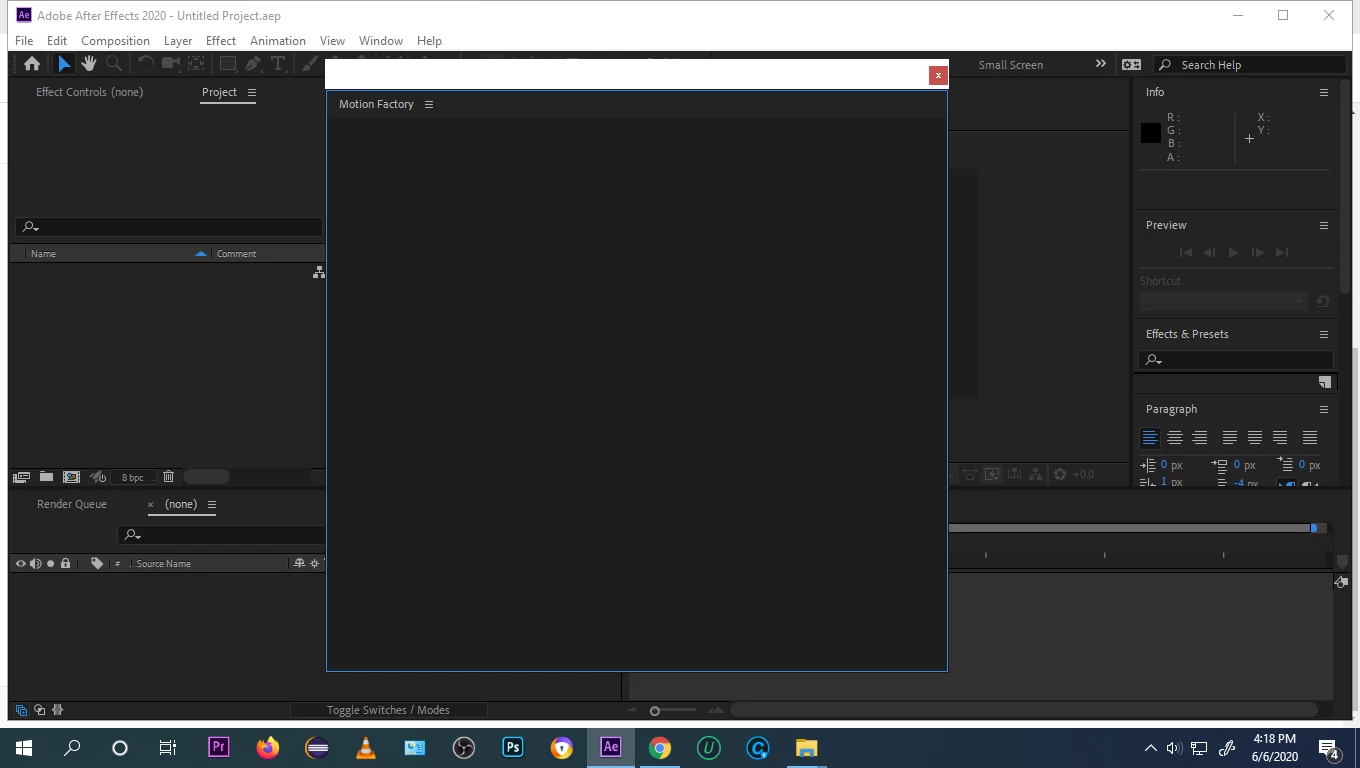Image resolution: width=1360 pixels, height=768 pixels.
Task: Click Interpret Footage icon in Project panel
Action: pos(21,477)
